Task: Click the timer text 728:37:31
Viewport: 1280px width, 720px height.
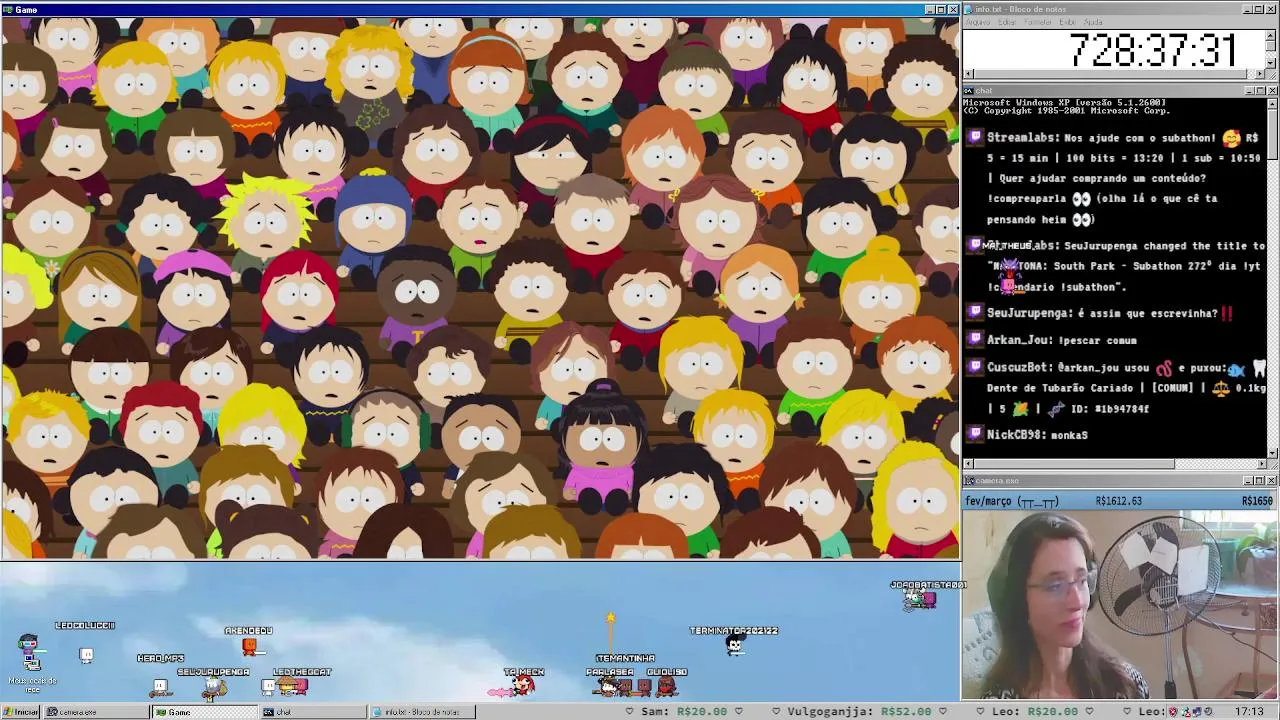Action: [x=1152, y=50]
